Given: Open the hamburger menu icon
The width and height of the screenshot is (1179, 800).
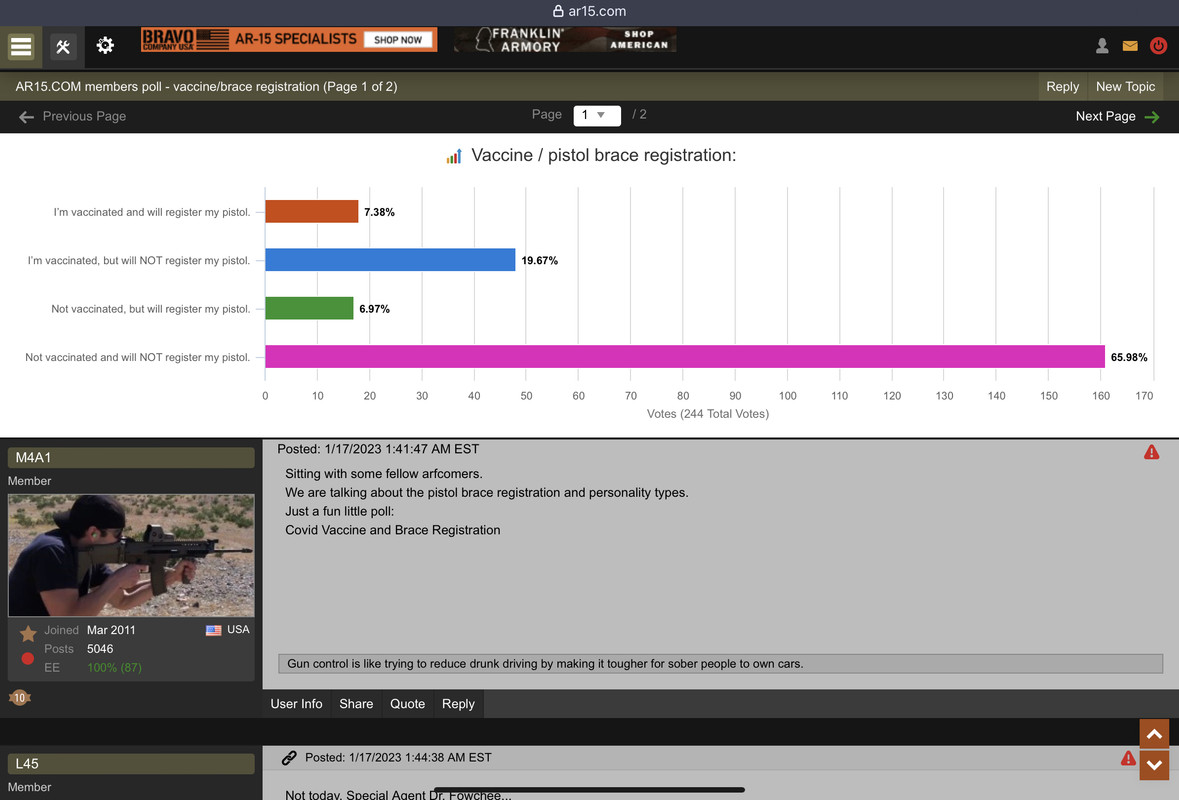Looking at the screenshot, I should pos(20,46).
